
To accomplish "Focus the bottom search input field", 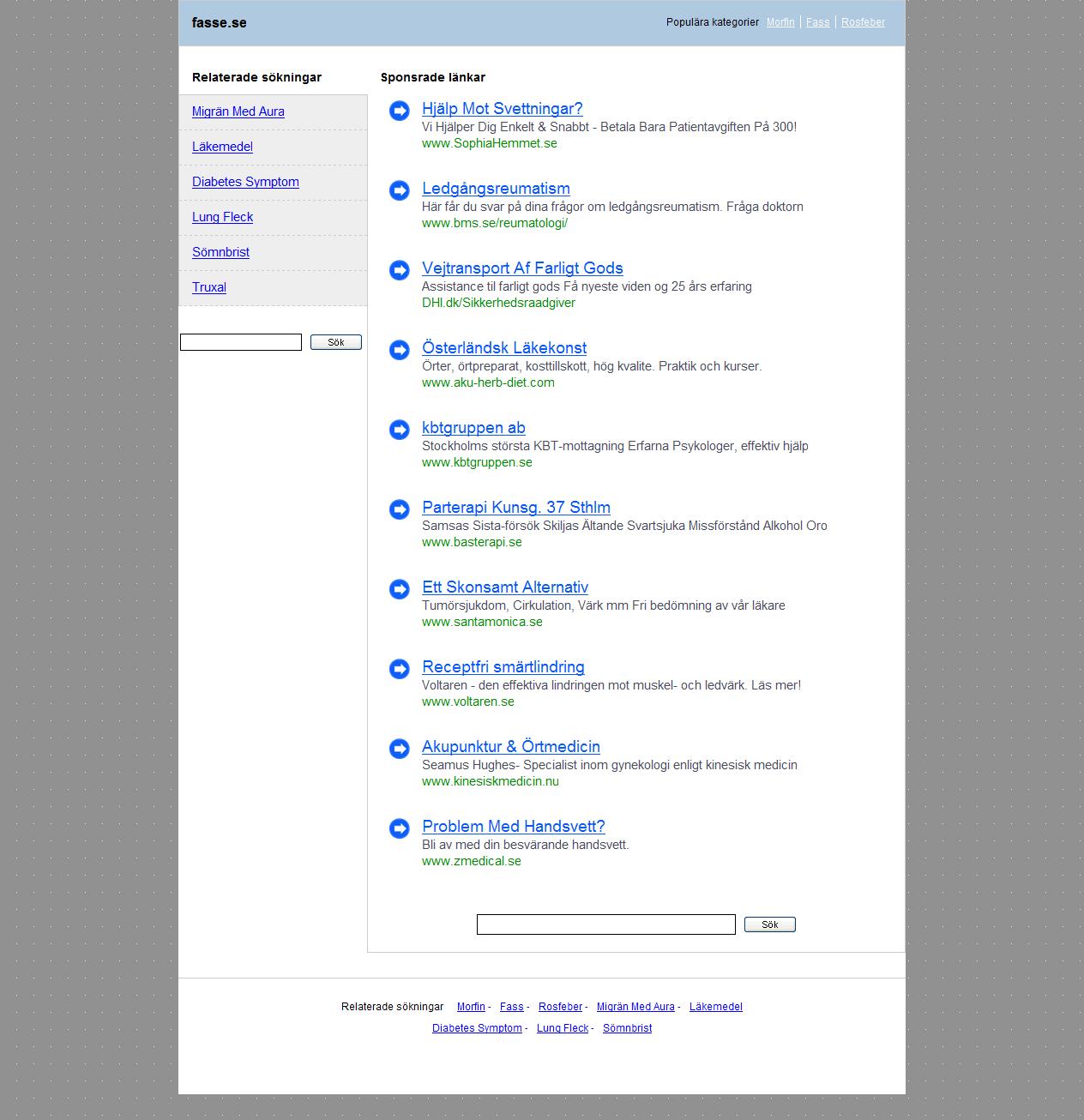I will coord(606,924).
